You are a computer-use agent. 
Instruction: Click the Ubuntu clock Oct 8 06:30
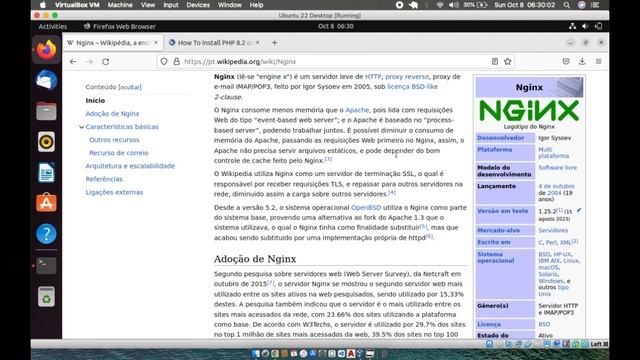(336, 26)
